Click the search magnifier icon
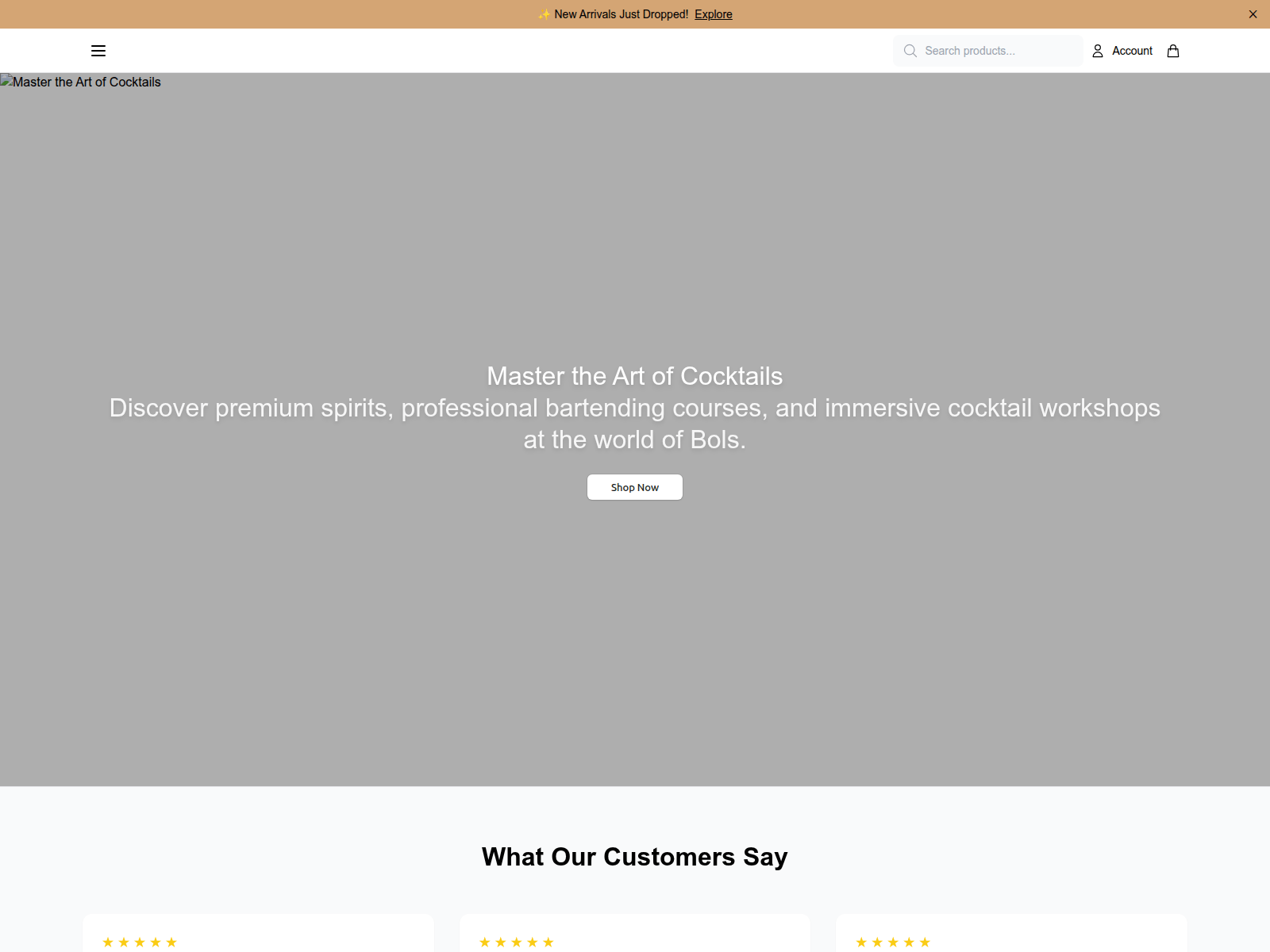Screen dimensions: 1270x952 tap(910, 51)
